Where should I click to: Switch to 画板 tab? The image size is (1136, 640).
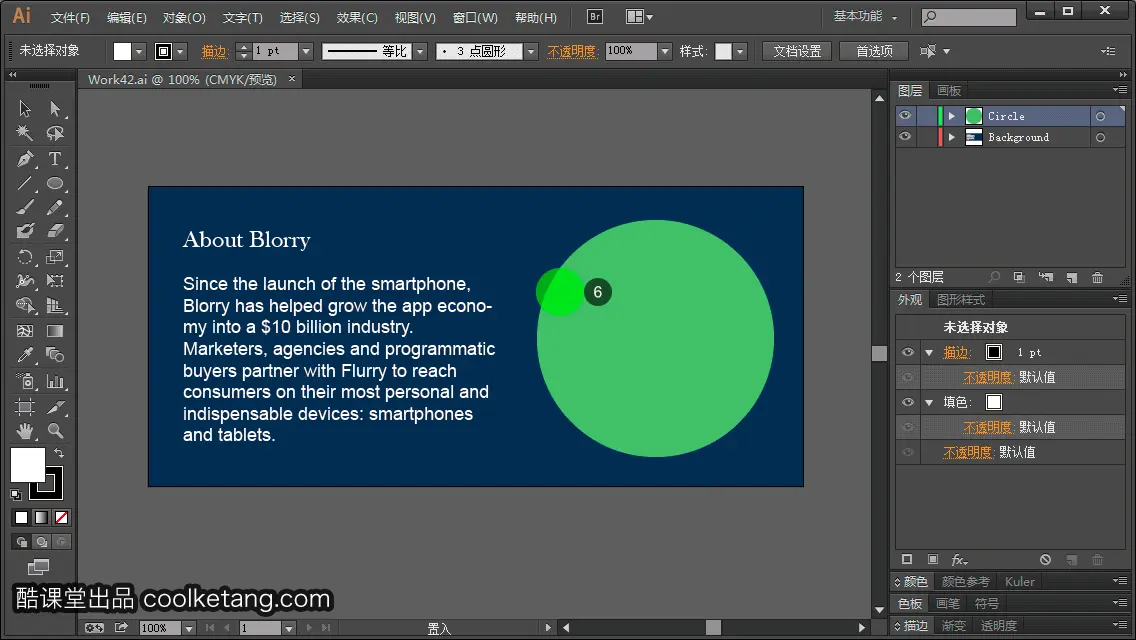pos(948,91)
